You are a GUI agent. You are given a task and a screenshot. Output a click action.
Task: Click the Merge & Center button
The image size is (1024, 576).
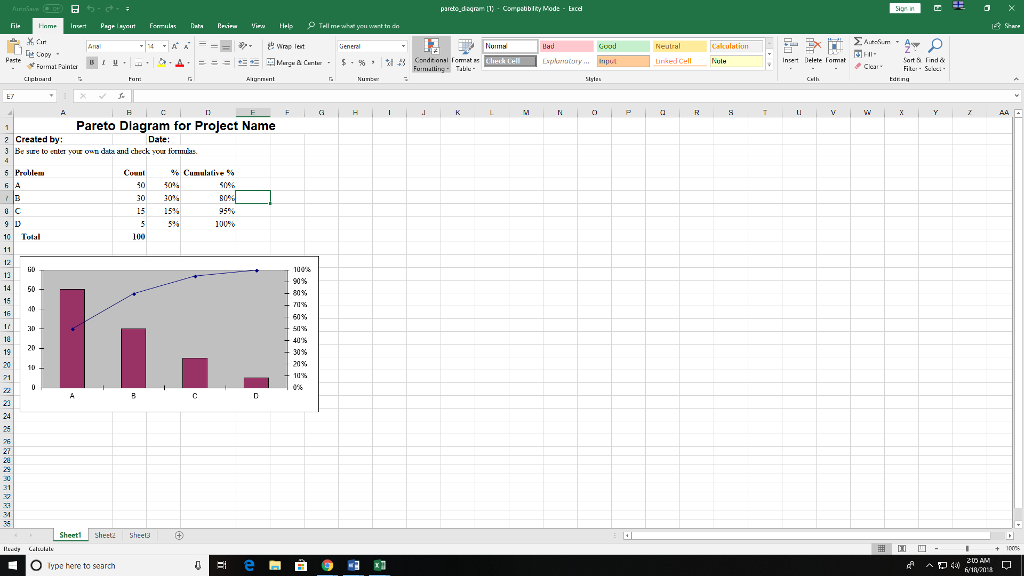[x=295, y=63]
